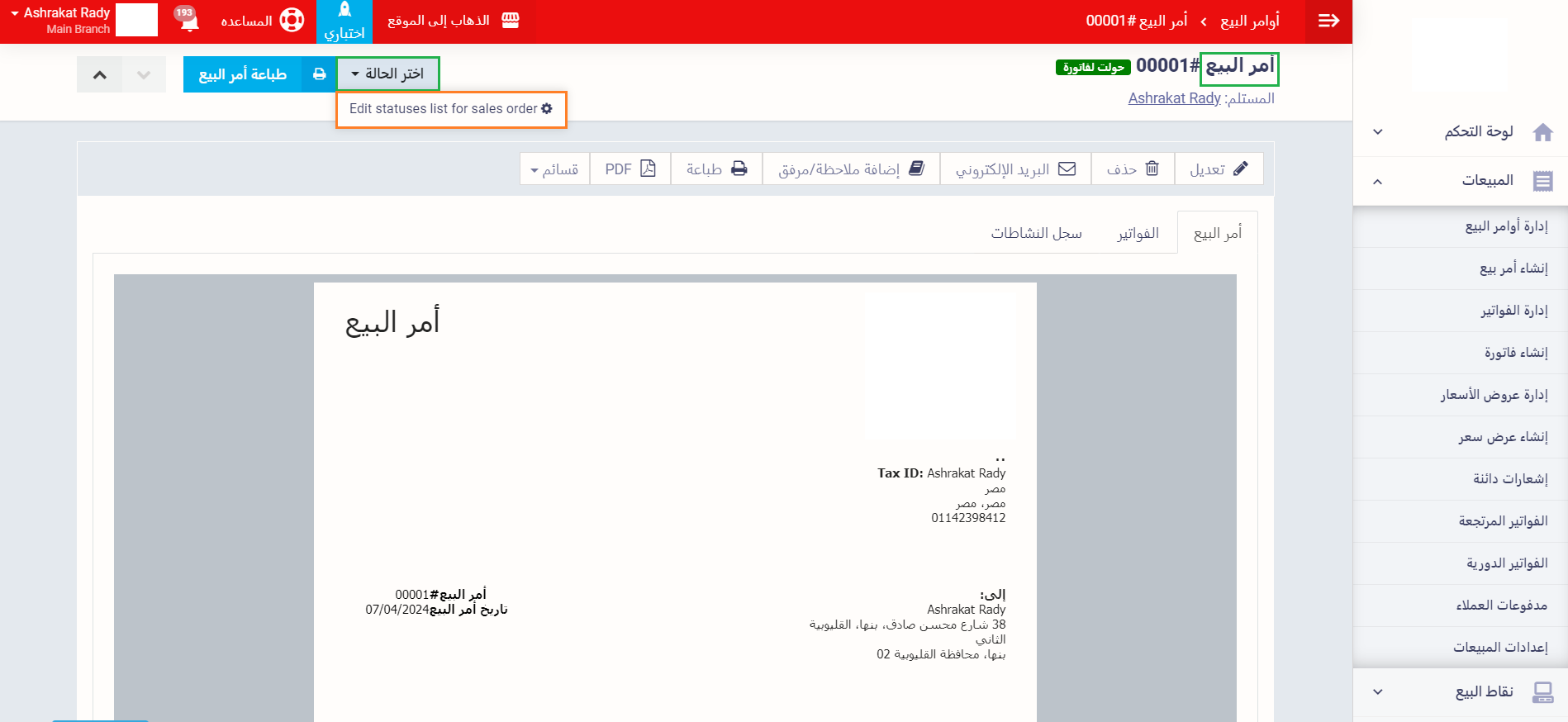
Task: Export the sales order as PDF
Action: point(630,169)
